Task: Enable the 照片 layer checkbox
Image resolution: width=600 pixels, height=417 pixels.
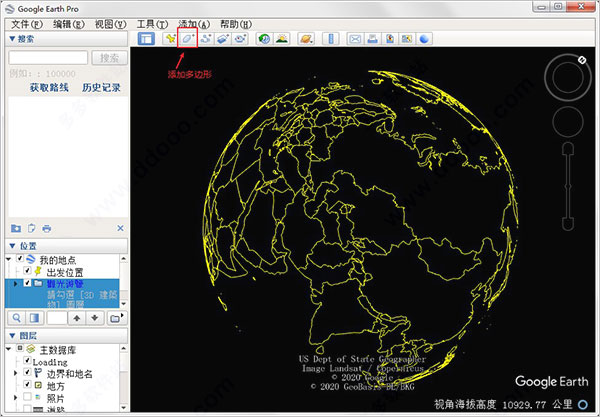Action: (27, 397)
